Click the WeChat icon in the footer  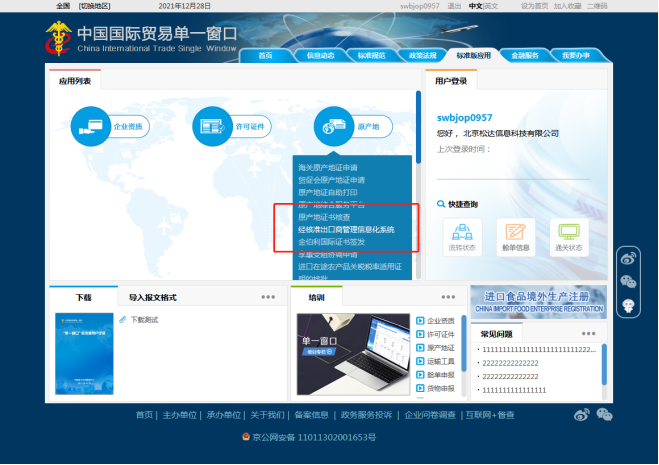pos(604,415)
